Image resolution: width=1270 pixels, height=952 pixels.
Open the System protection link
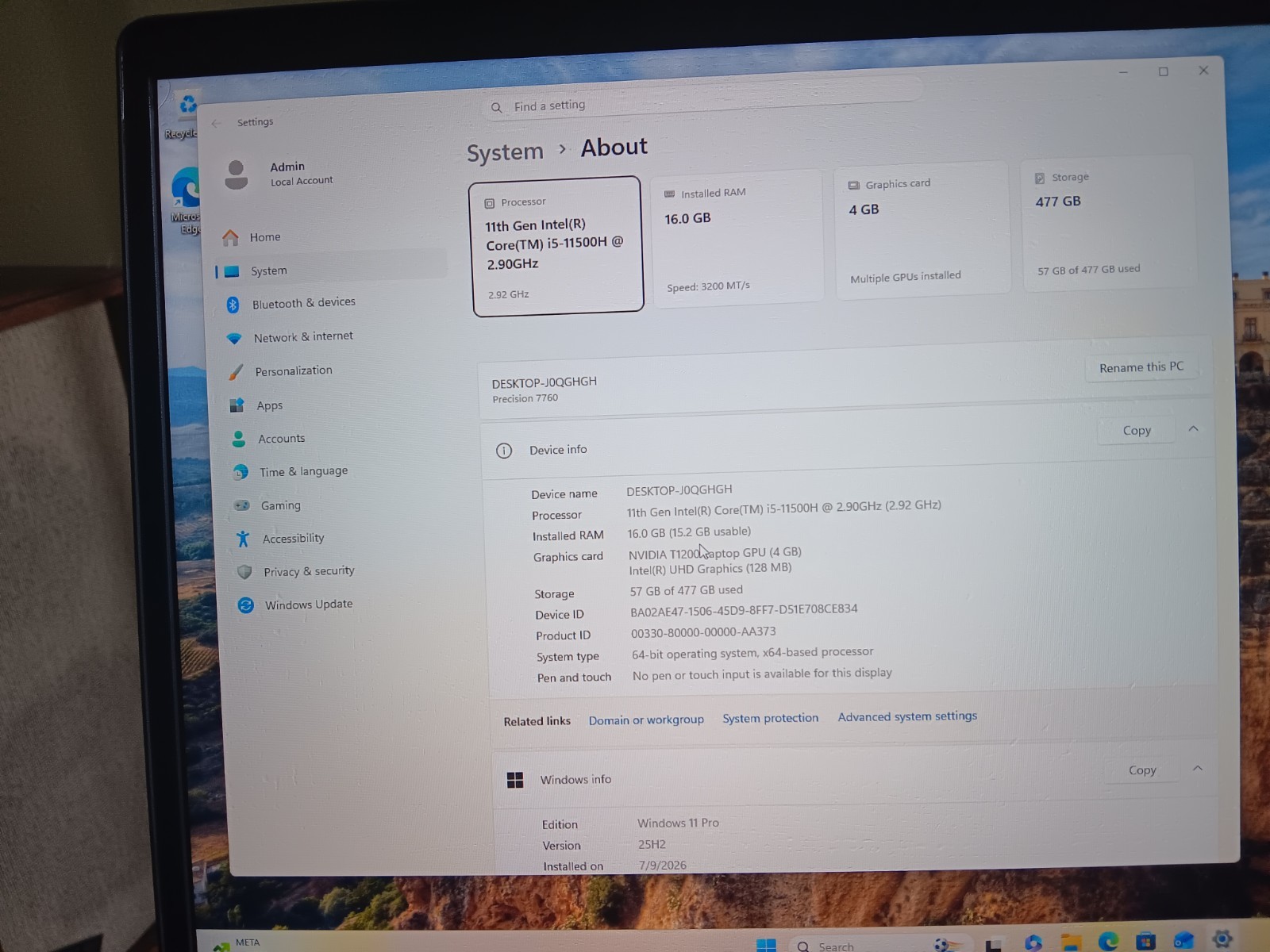click(770, 718)
